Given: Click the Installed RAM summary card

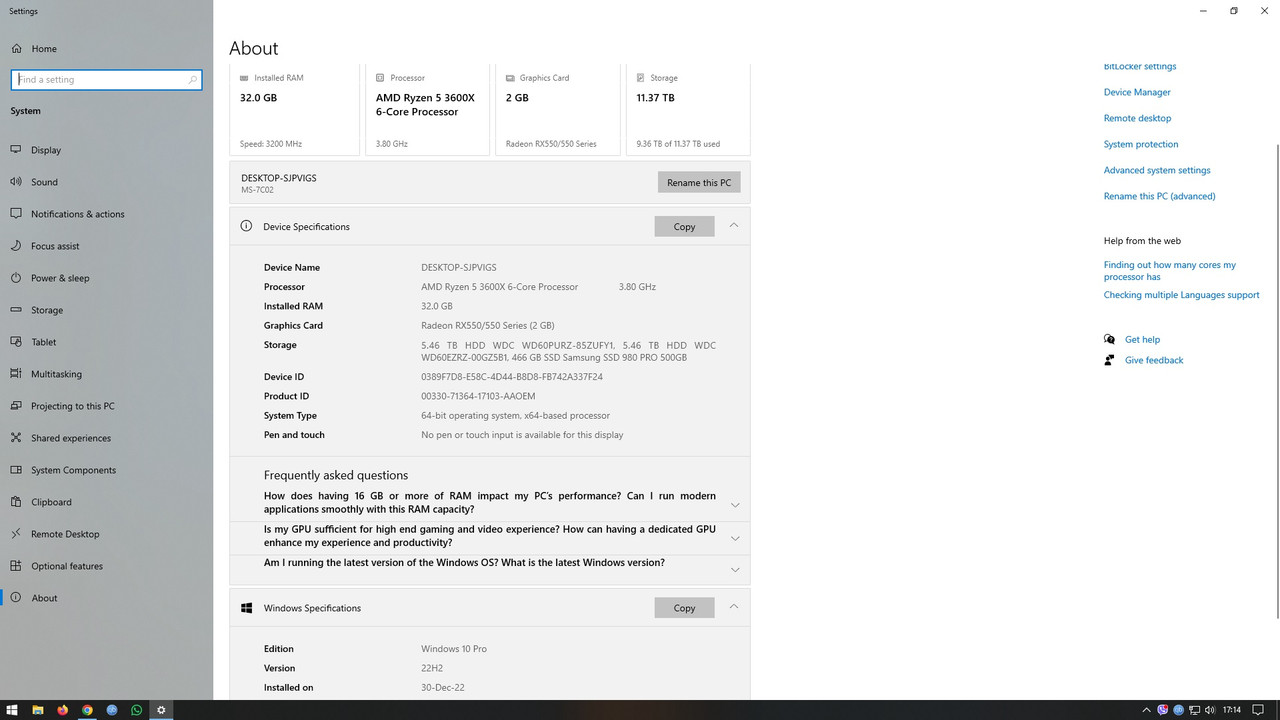Looking at the screenshot, I should click(294, 110).
